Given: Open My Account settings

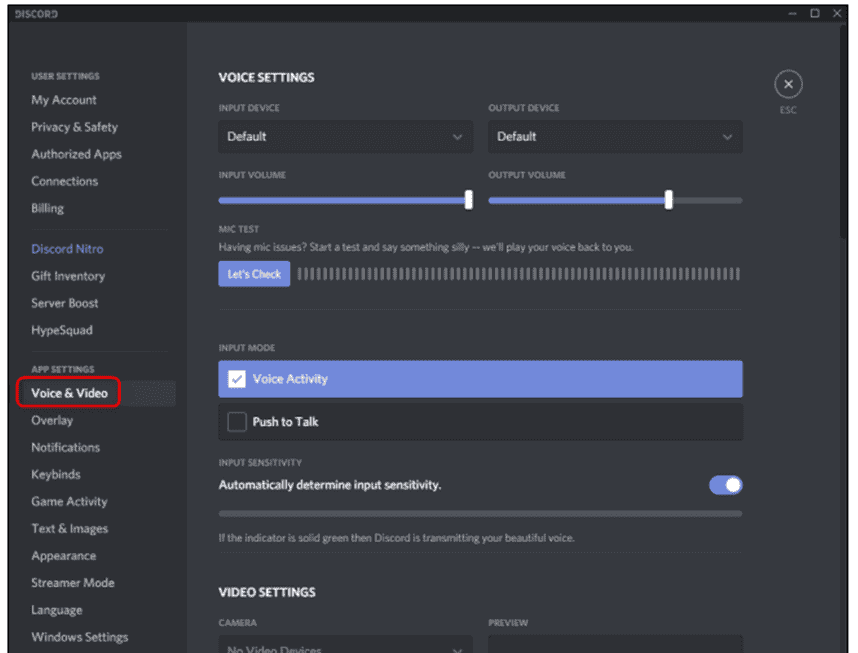Looking at the screenshot, I should point(63,100).
